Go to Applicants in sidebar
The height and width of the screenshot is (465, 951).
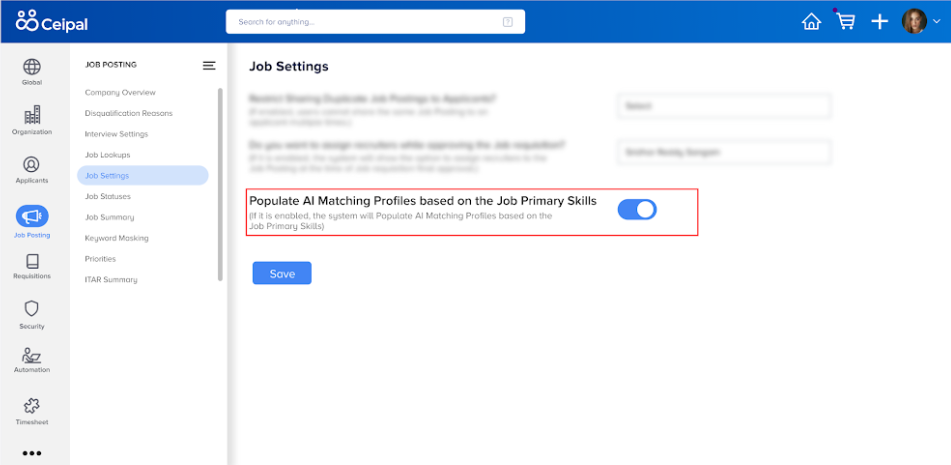tap(32, 170)
